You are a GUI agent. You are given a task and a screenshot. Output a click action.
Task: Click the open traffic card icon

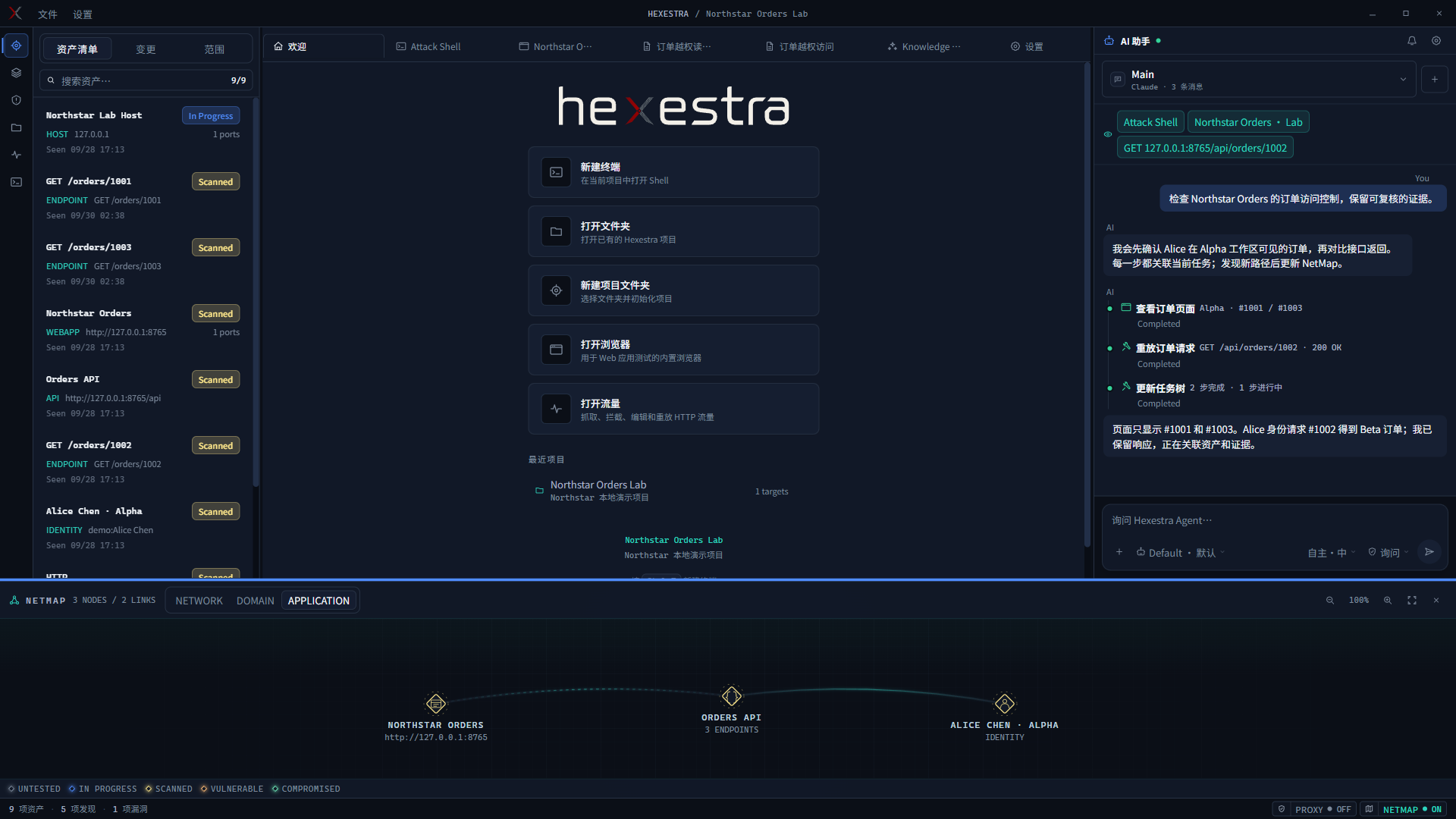pyautogui.click(x=556, y=409)
